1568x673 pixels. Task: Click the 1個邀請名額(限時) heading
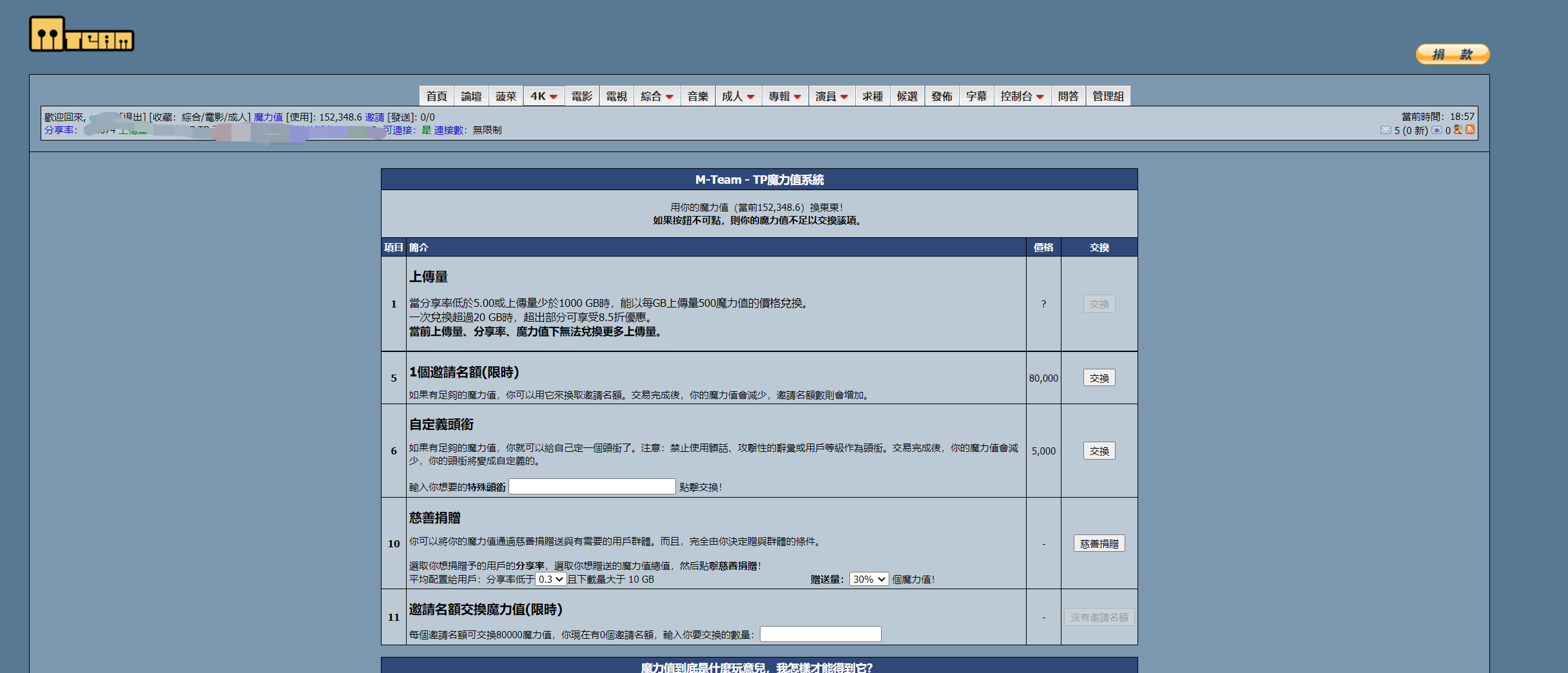464,372
